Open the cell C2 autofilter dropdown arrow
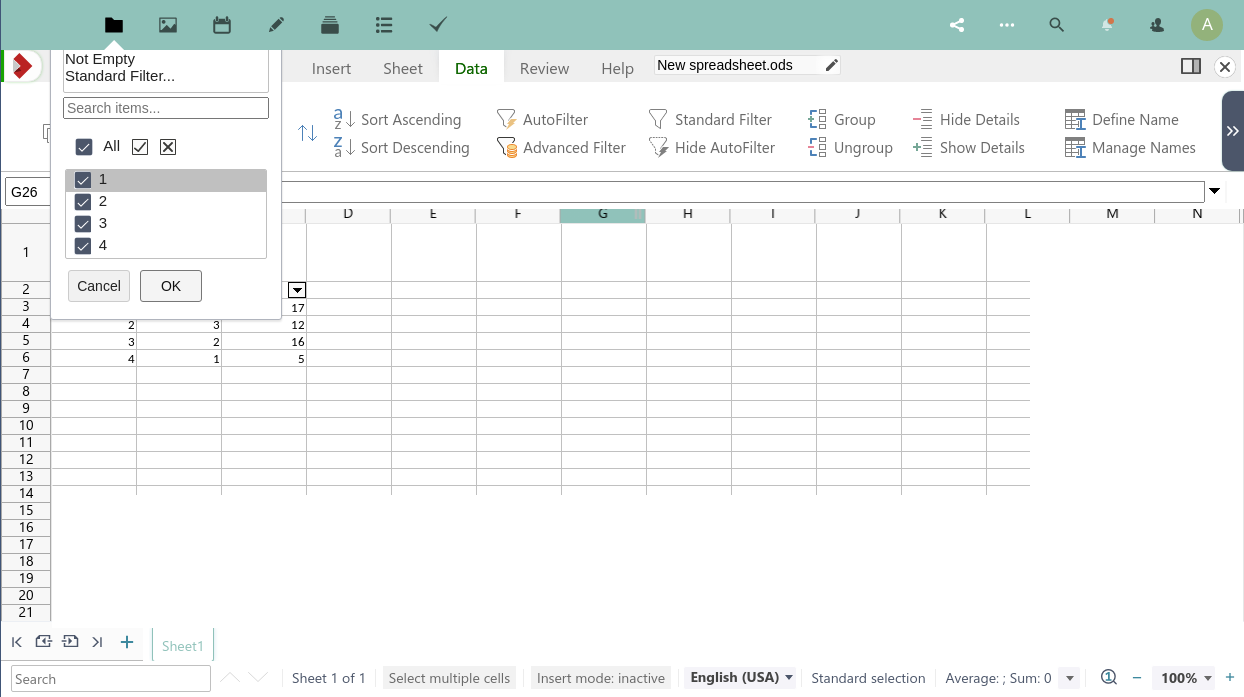 coord(297,290)
